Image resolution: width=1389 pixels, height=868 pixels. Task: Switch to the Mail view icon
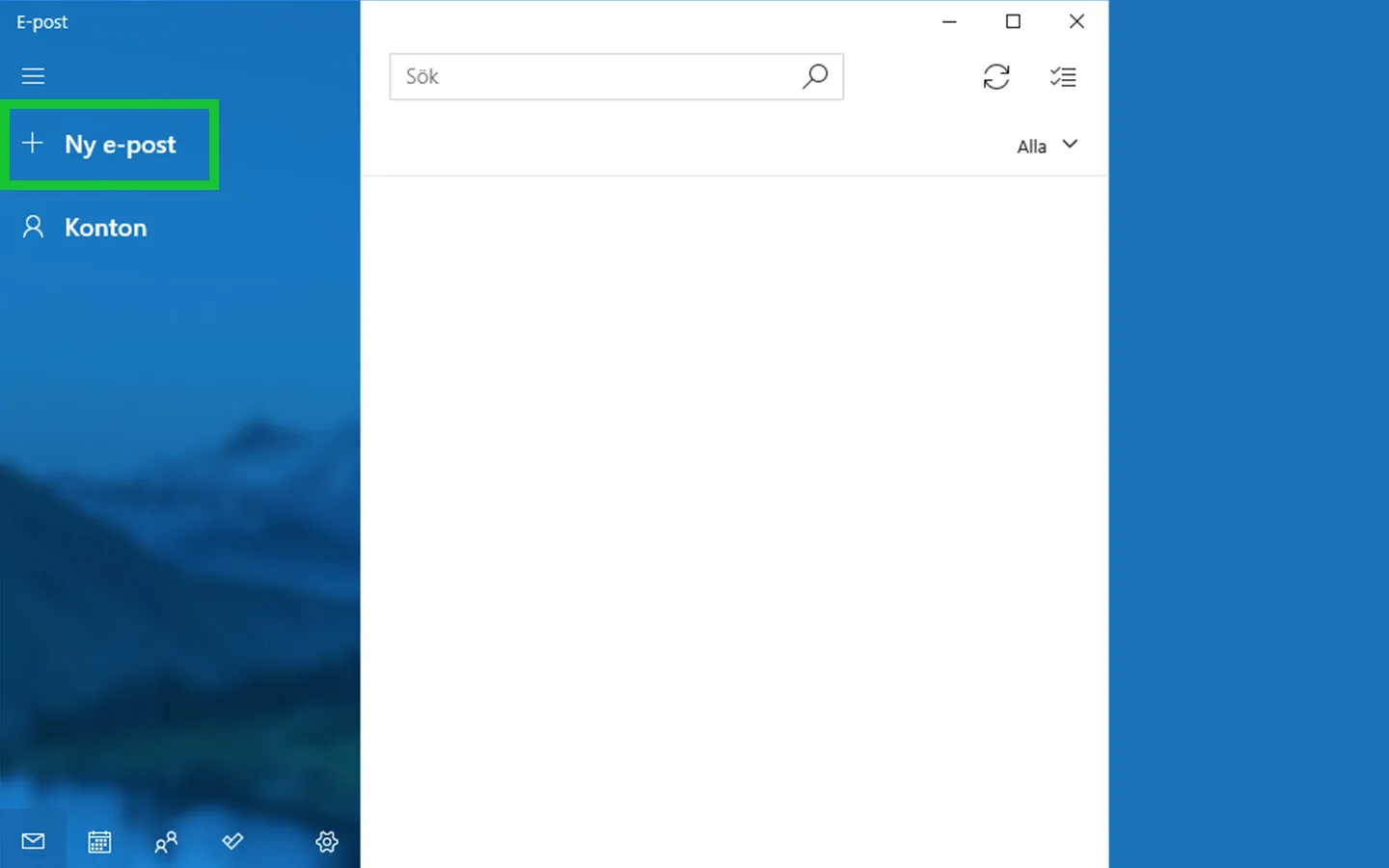[x=32, y=841]
